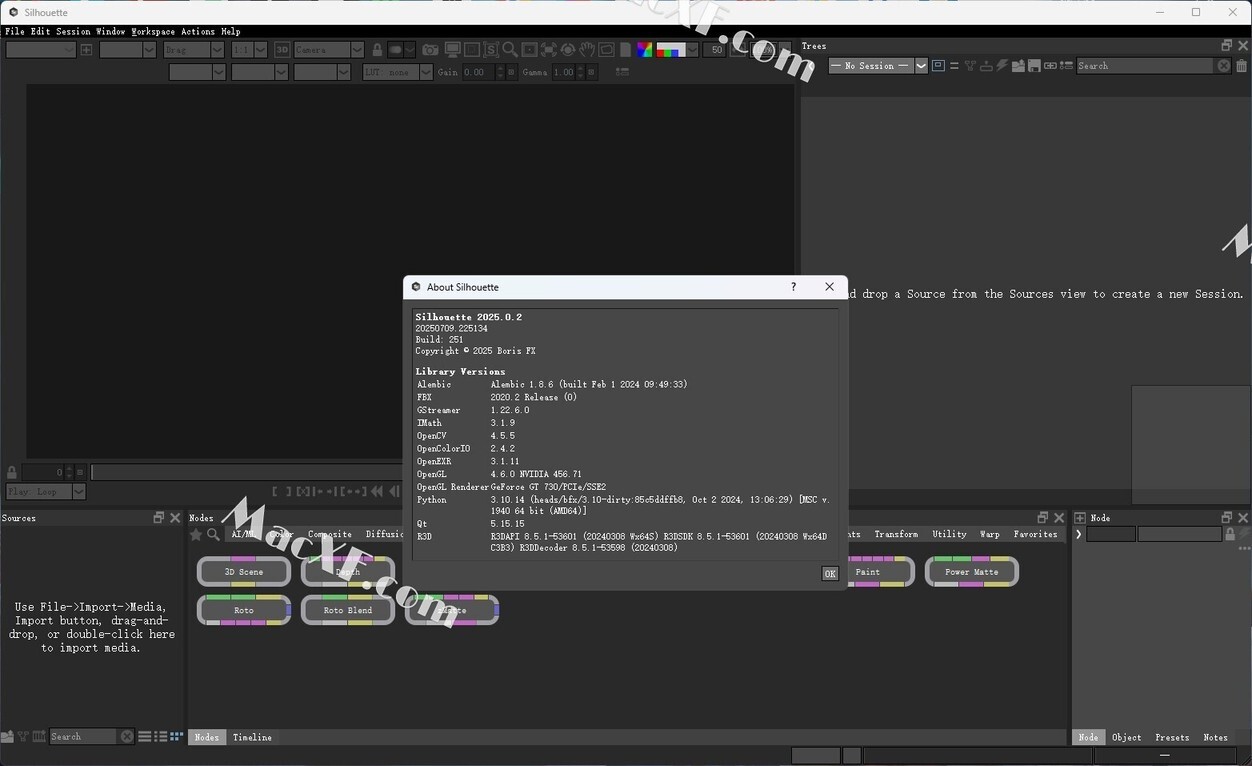Viewport: 1252px width, 766px height.
Task: Click the Trees panel Search field
Action: point(1145,66)
